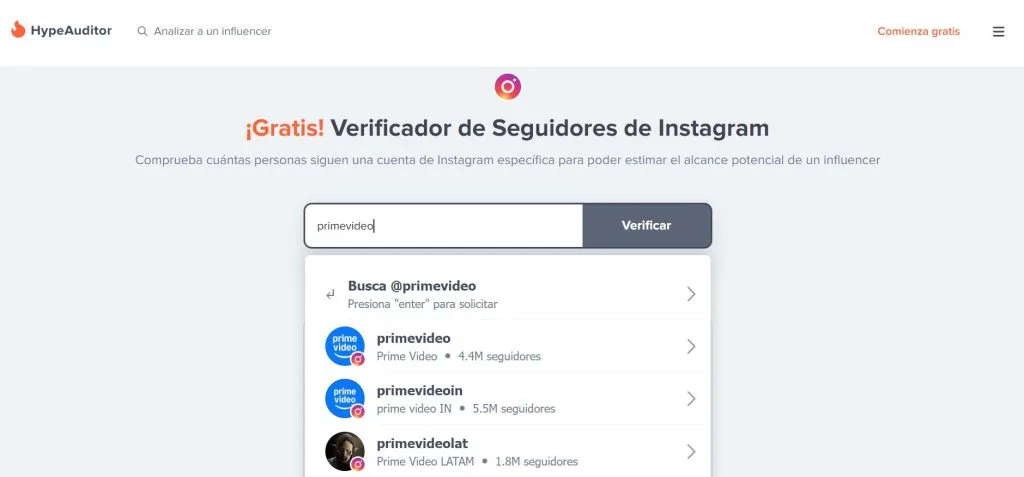Viewport: 1024px width, 477px height.
Task: Click the Instagram badge on primevideo avatar
Action: 357,359
